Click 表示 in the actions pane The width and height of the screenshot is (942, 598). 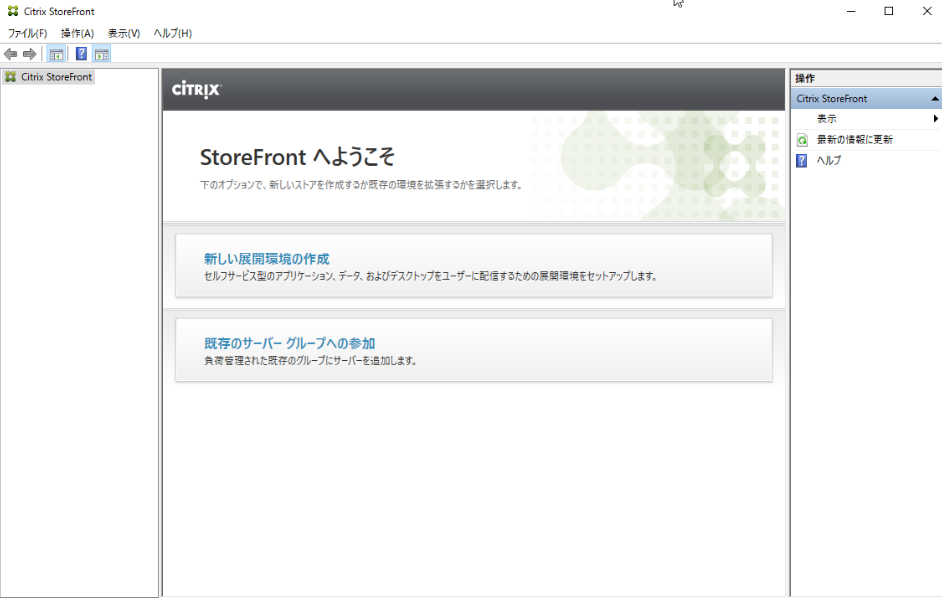[x=826, y=119]
